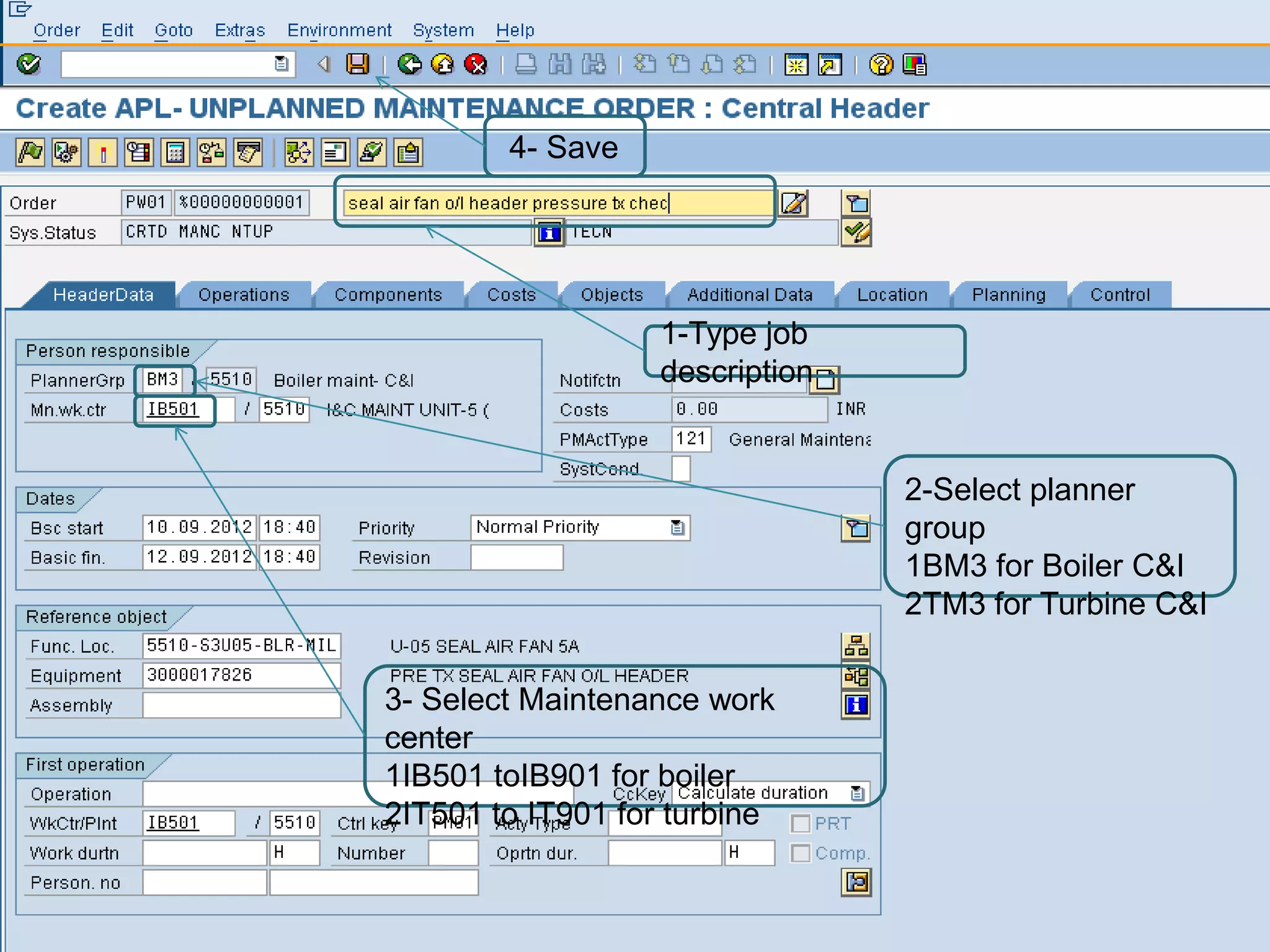The width and height of the screenshot is (1270, 952).
Task: Click the Create New Session icon
Action: click(796, 64)
